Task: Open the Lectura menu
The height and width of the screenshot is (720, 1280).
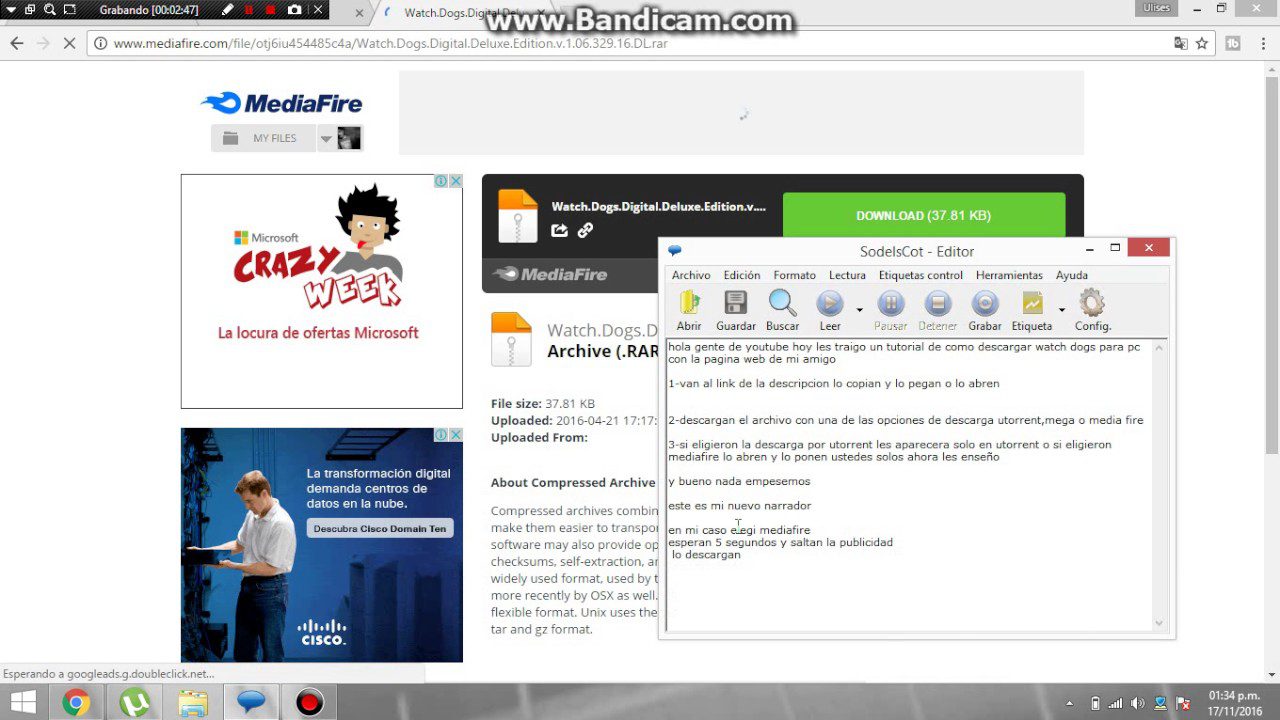Action: [x=847, y=275]
